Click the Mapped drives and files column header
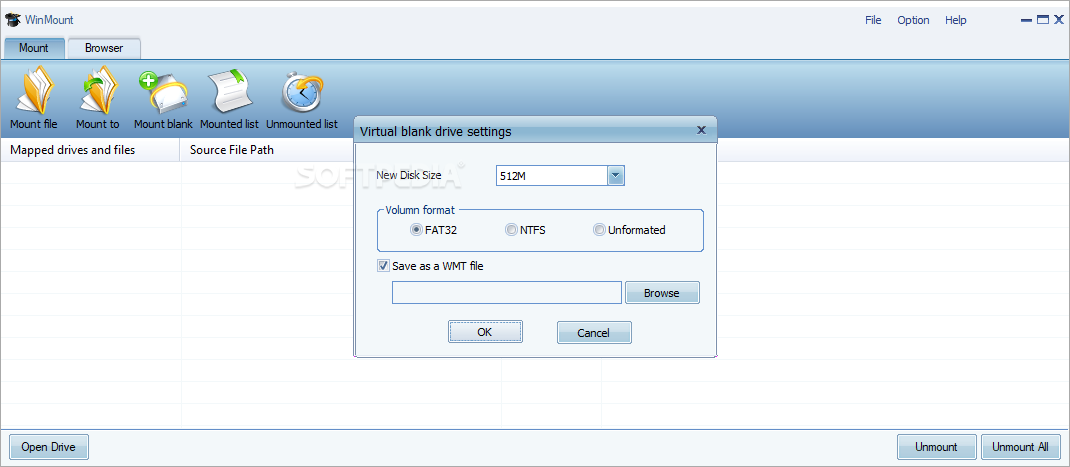This screenshot has height=467, width=1070. pos(91,150)
